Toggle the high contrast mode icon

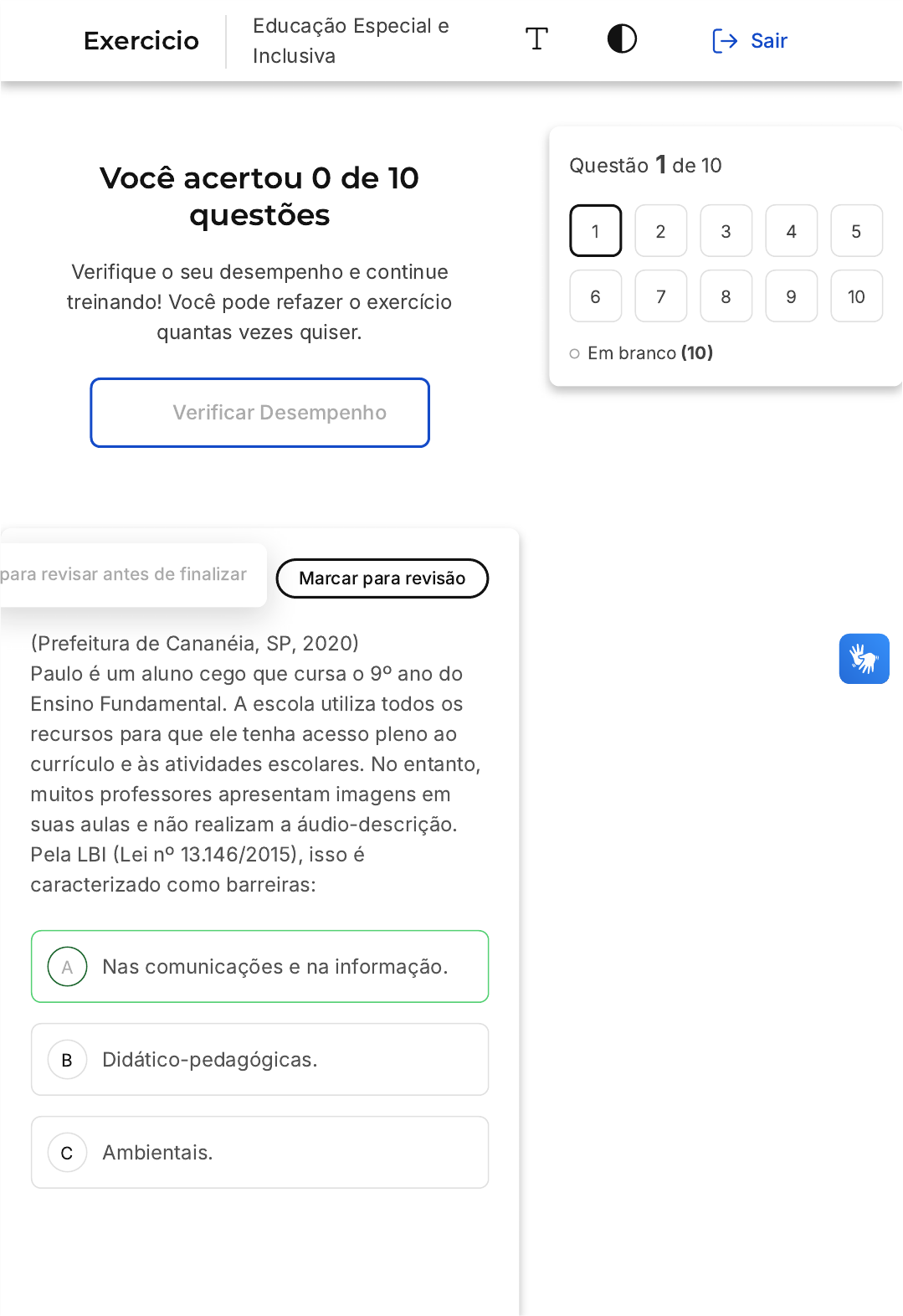pos(622,39)
